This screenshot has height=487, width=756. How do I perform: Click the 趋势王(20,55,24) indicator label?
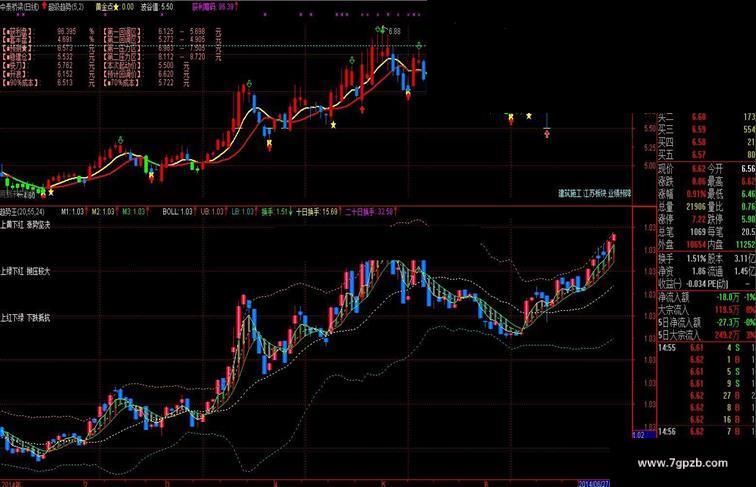[x=22, y=211]
